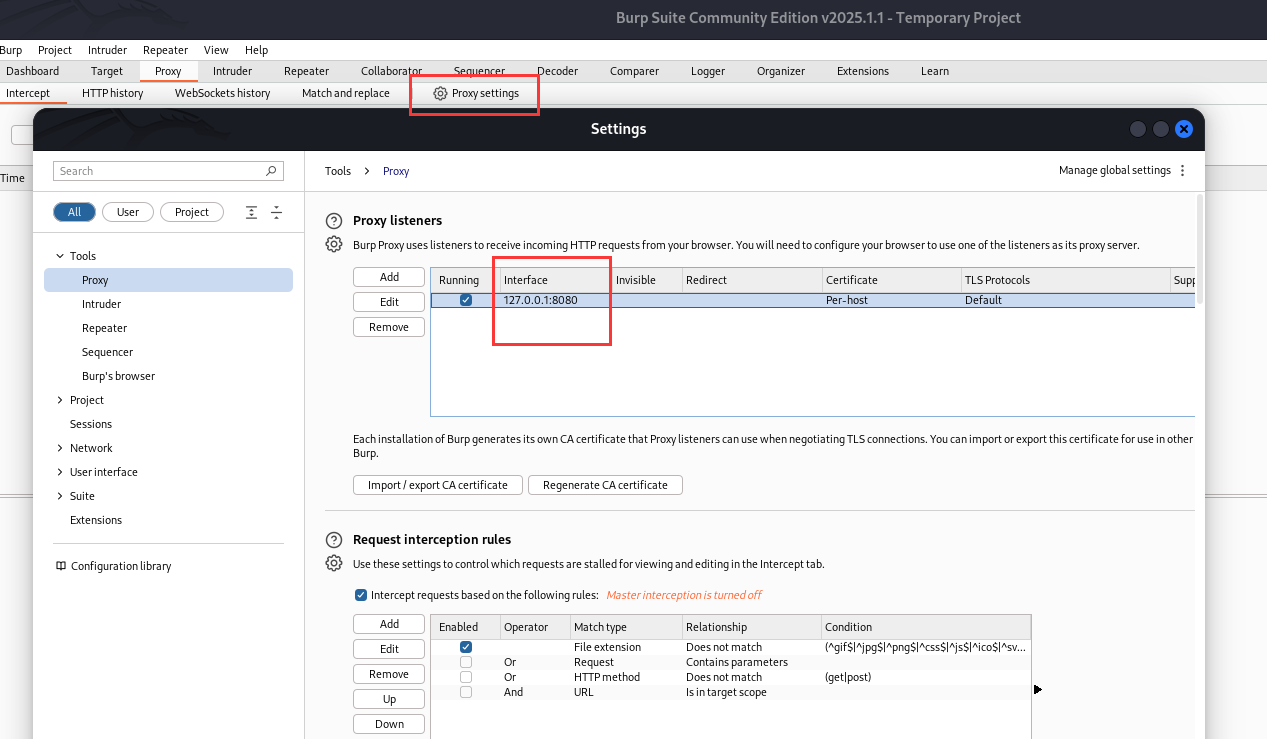Edit the selected interception rule

coord(389,649)
